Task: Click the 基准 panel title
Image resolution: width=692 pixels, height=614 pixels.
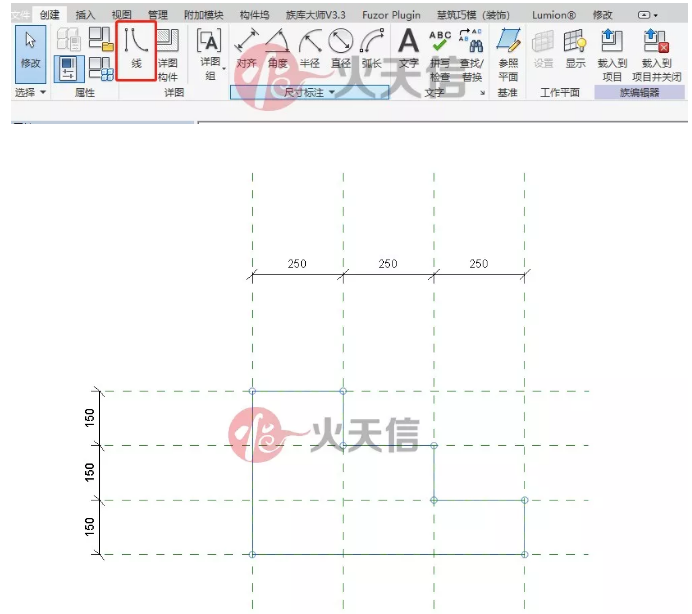Action: tap(507, 93)
